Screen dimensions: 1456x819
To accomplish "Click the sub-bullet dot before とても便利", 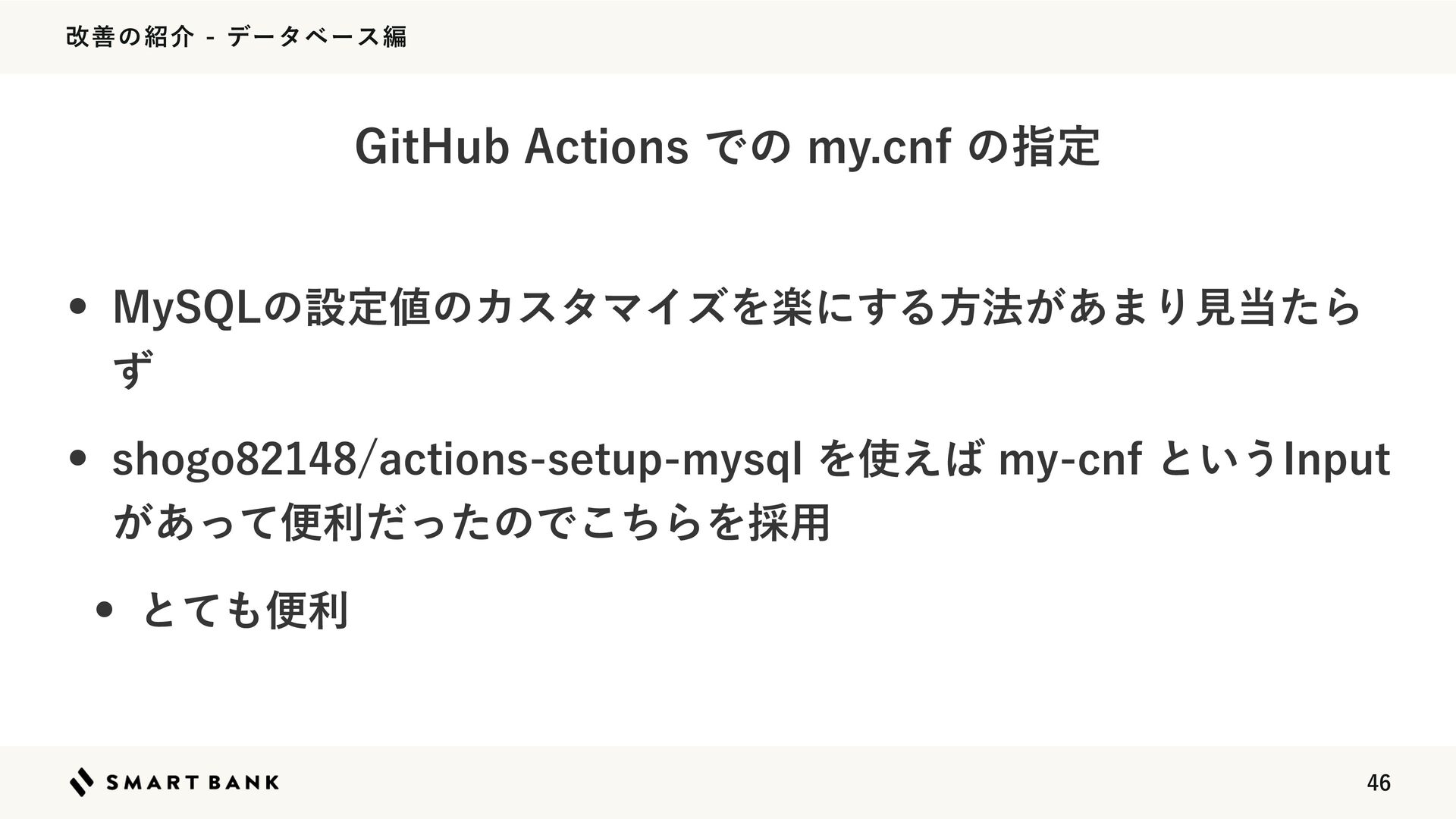I will [105, 610].
